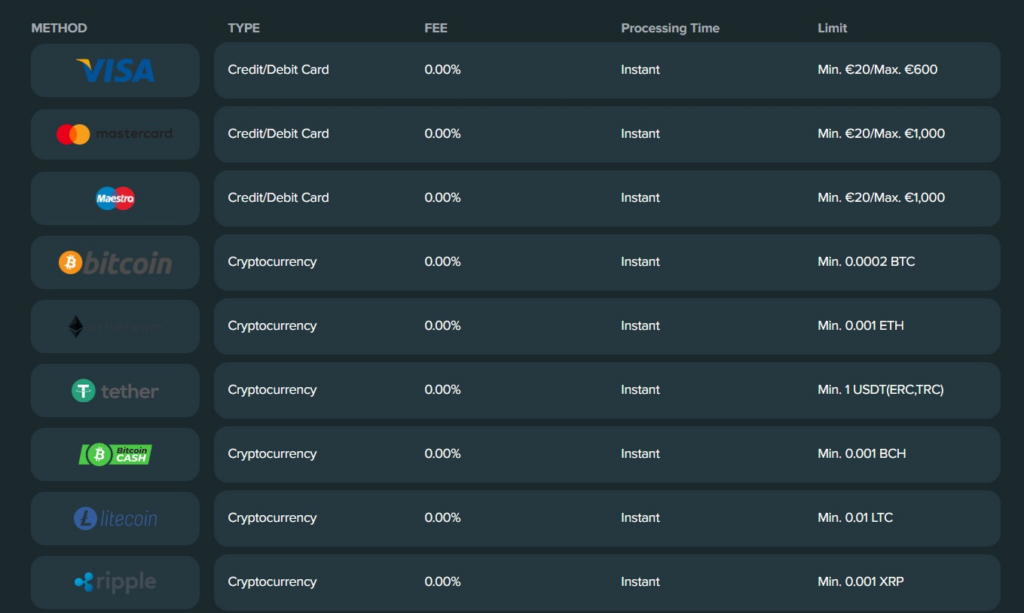Click Instant processing time in Litecoin row
The width and height of the screenshot is (1024, 613).
[x=640, y=518]
